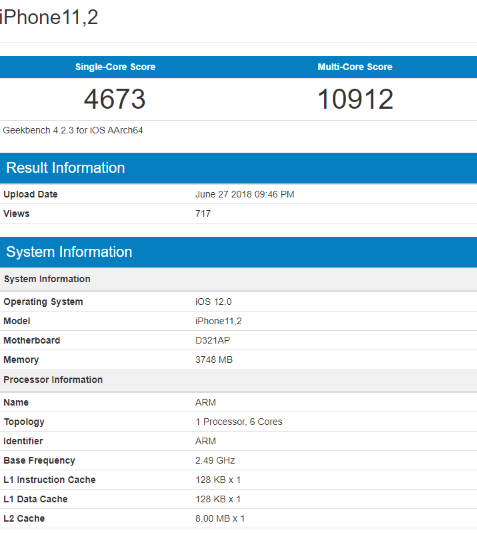Select the 2.49 GHz value
477x533 pixels.
point(215,460)
